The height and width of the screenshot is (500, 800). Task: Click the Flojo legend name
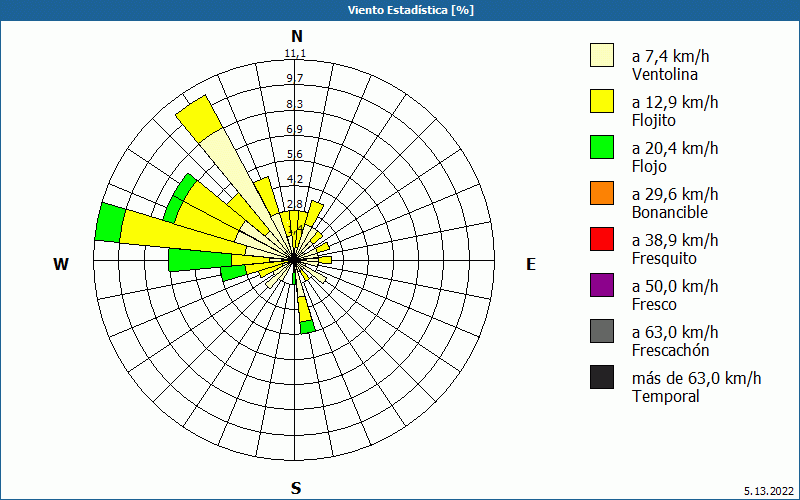click(649, 166)
